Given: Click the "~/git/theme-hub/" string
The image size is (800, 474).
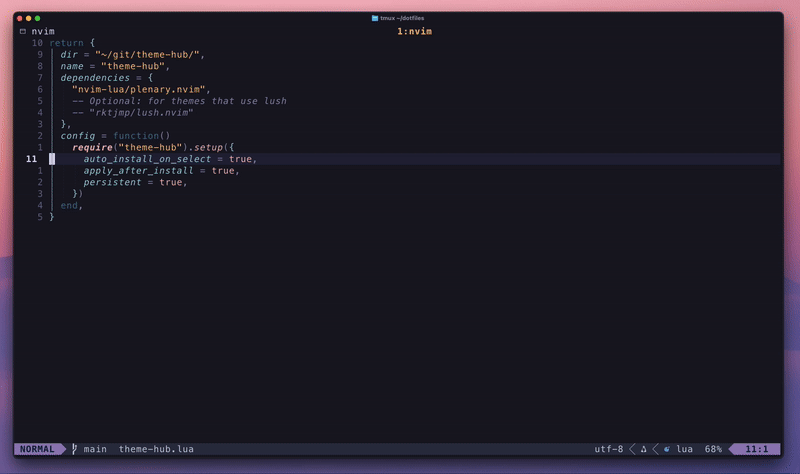Looking at the screenshot, I should point(147,55).
